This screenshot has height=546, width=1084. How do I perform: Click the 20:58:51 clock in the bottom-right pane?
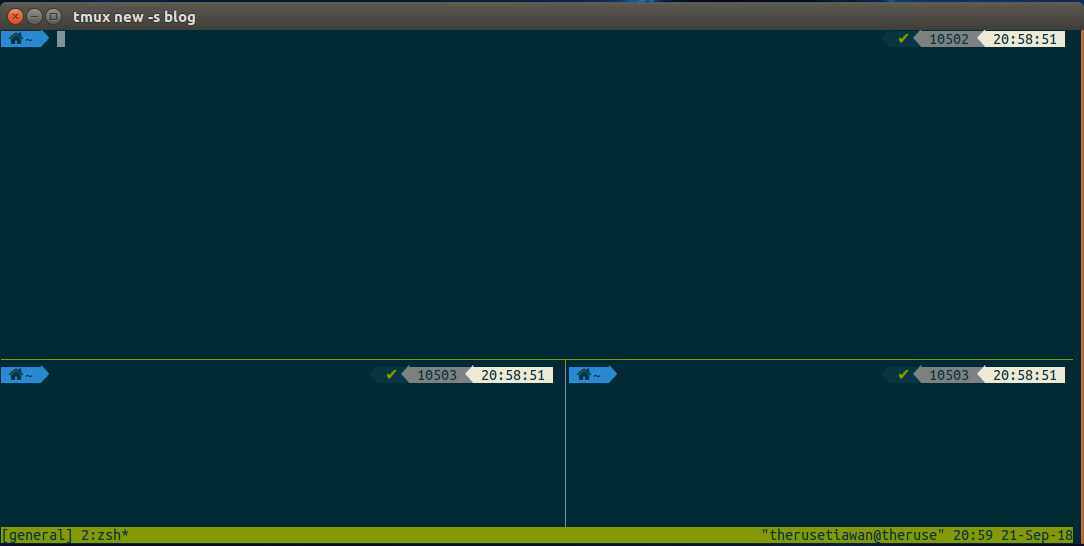pyautogui.click(x=1025, y=375)
